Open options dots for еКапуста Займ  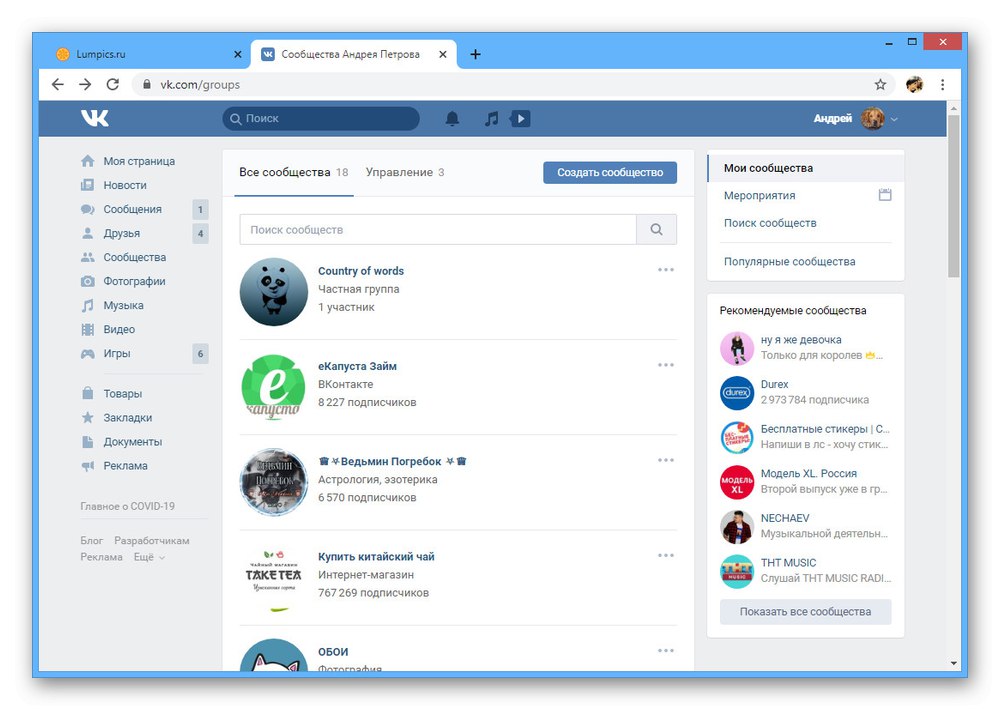666,365
